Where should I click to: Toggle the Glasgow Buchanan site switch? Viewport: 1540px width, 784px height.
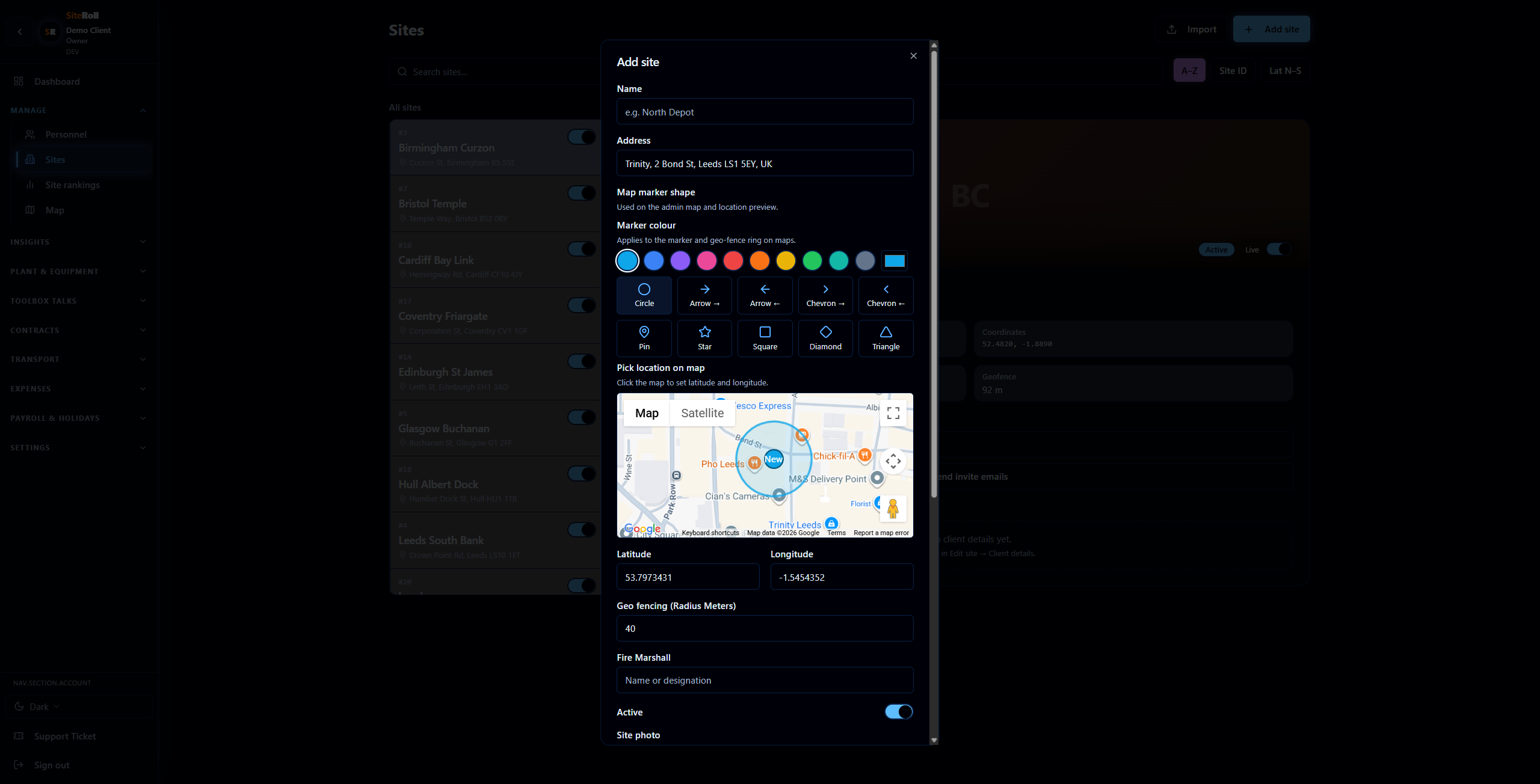581,417
